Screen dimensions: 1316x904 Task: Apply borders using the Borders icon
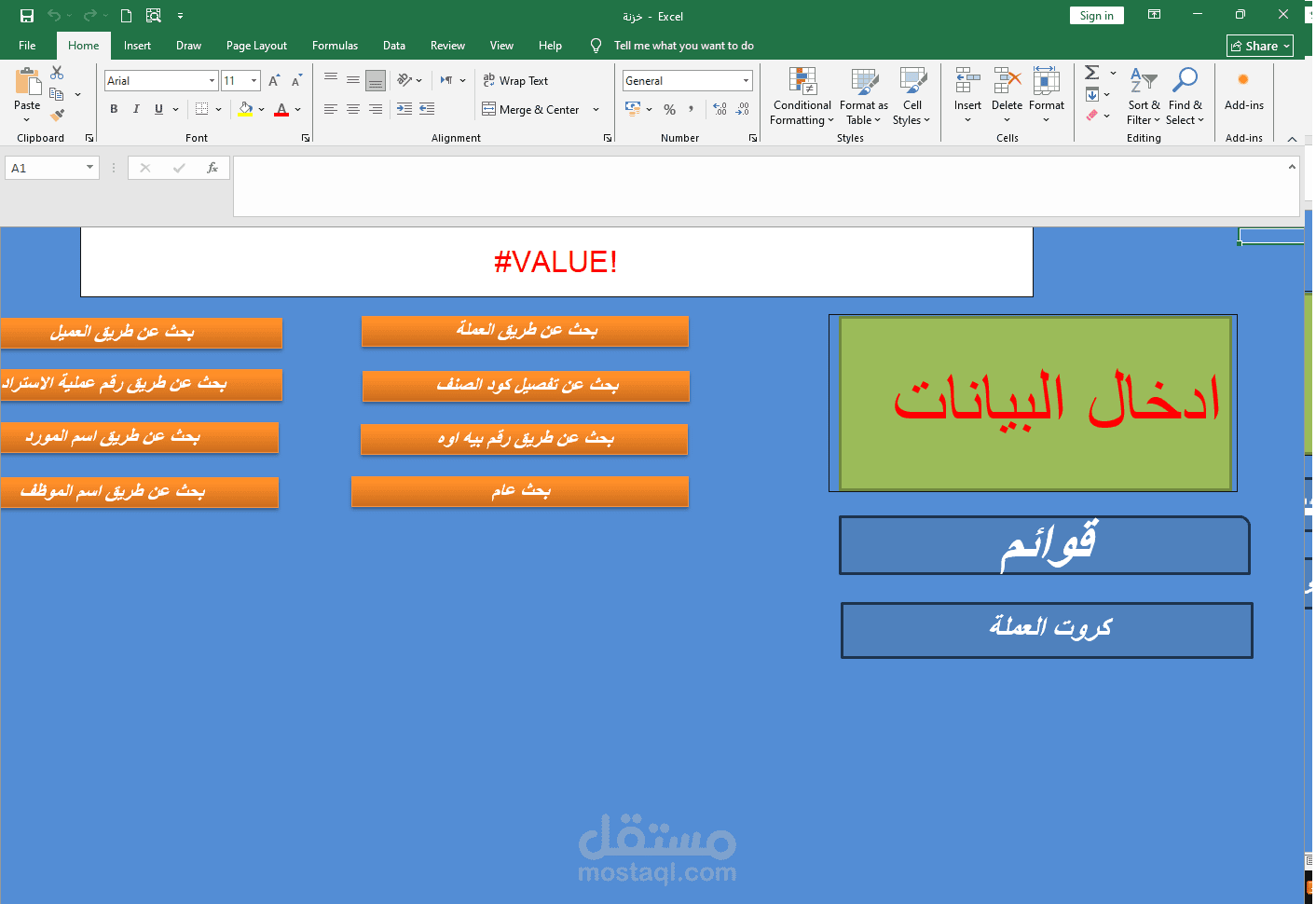tap(201, 109)
